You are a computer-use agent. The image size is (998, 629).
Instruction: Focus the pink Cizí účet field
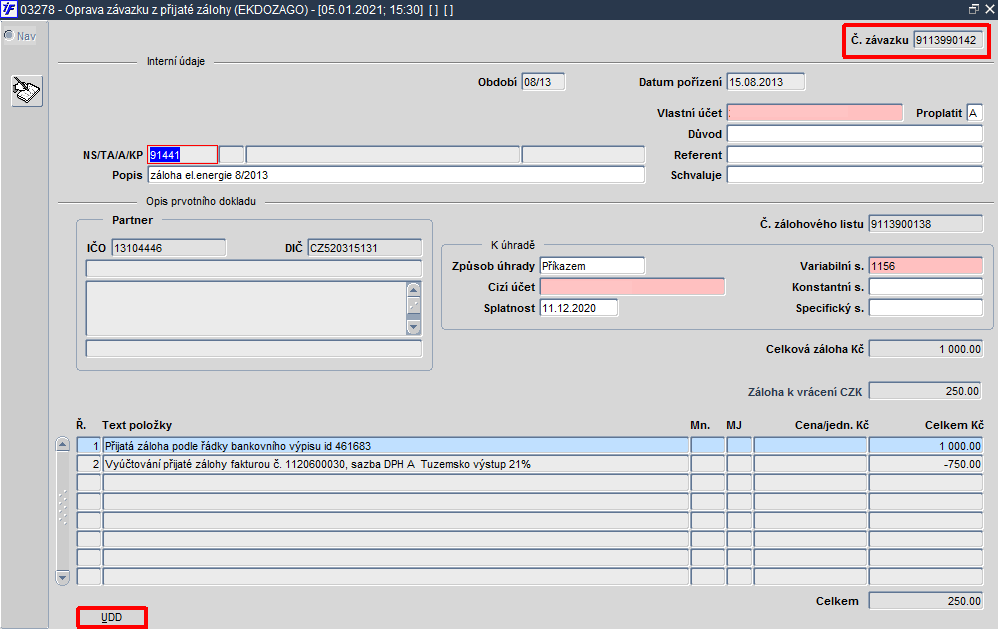632,287
